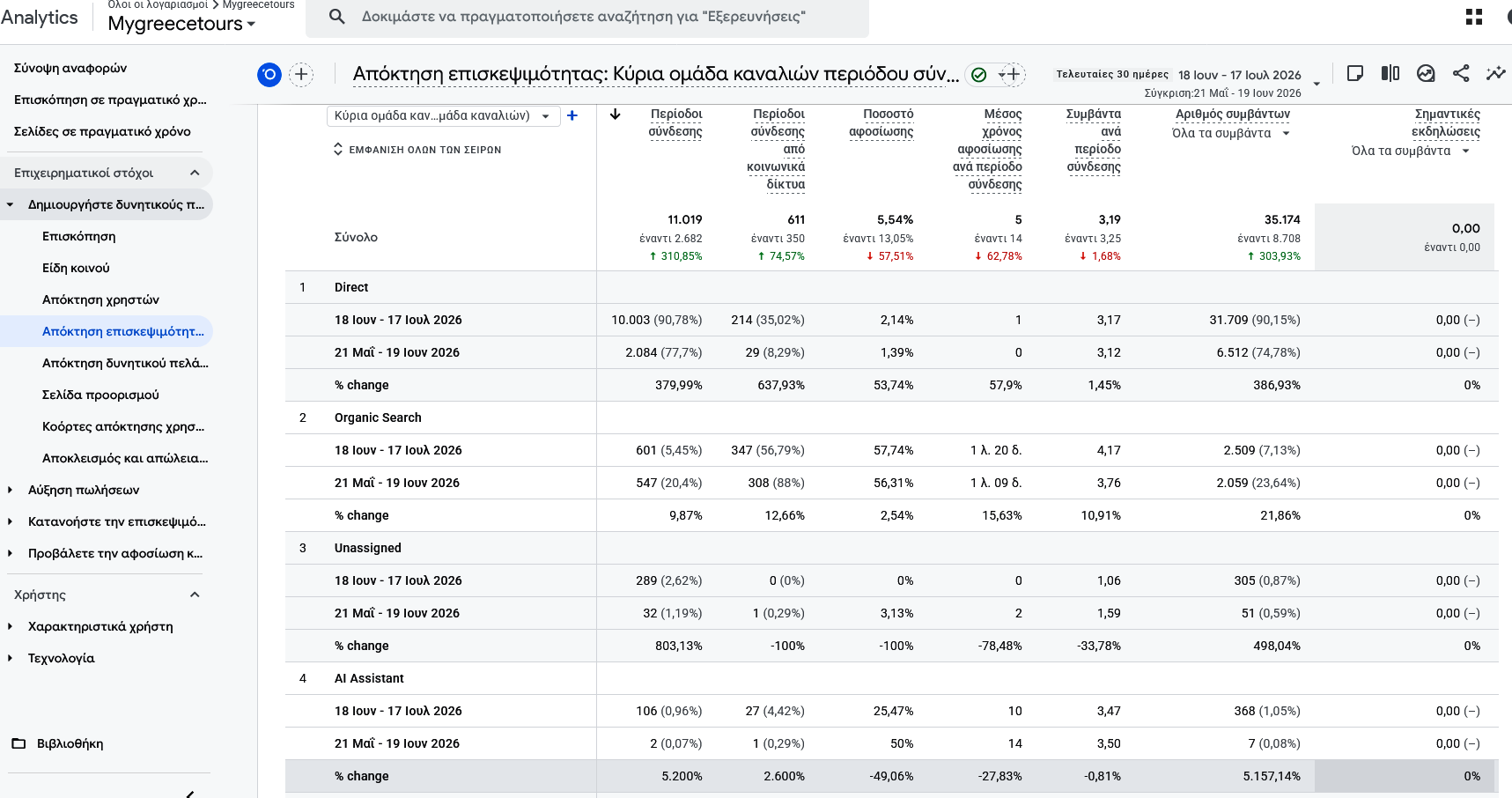The image size is (1512, 798).
Task: Click the Analytics logo text
Action: (39, 18)
